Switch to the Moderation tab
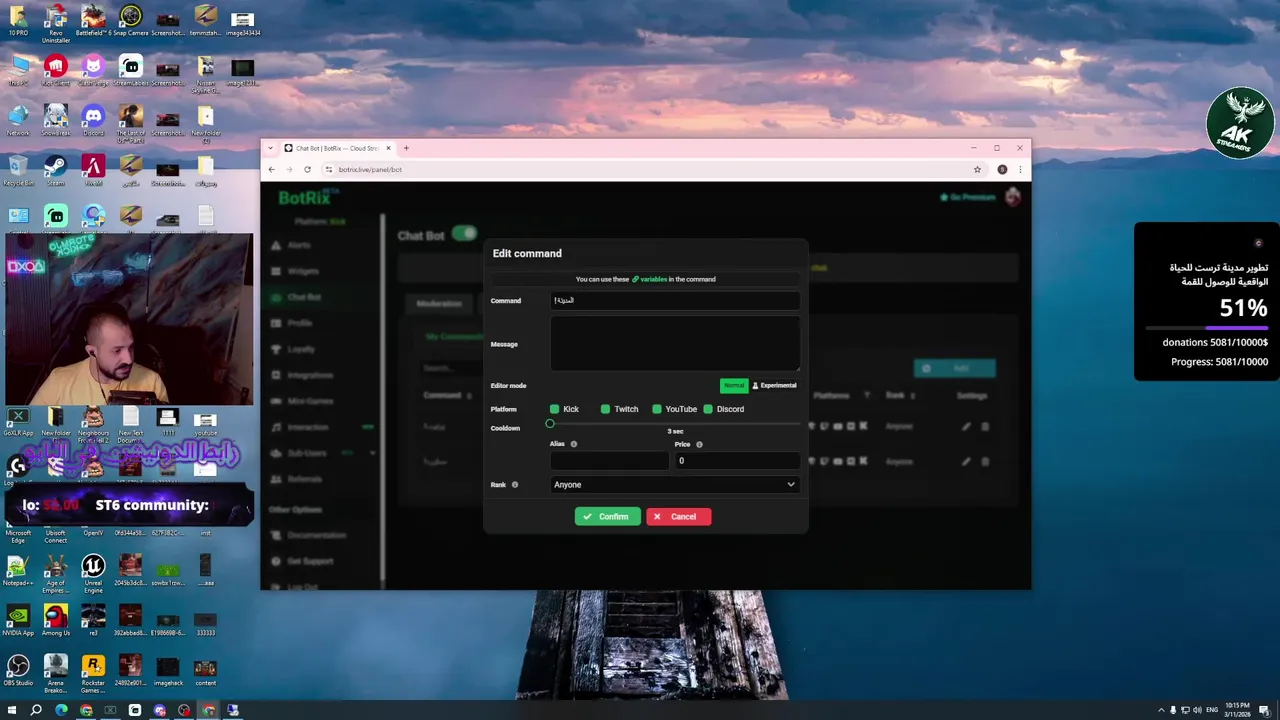The height and width of the screenshot is (720, 1280). click(x=439, y=303)
